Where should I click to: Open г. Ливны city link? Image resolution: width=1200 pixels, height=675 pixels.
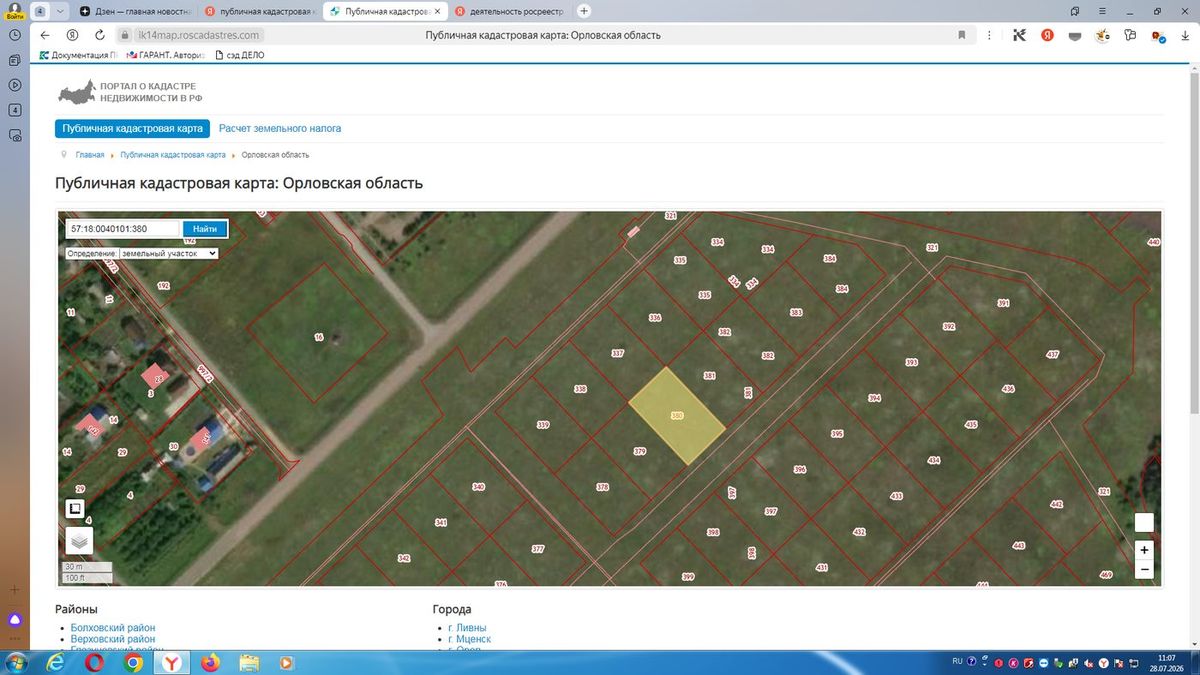(467, 628)
